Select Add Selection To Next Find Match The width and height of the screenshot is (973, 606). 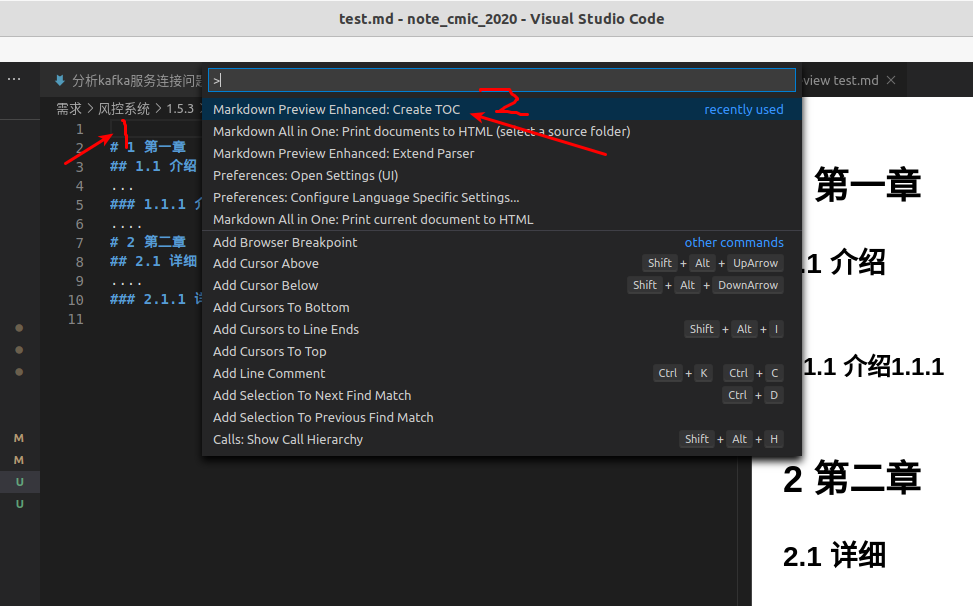(x=501, y=396)
